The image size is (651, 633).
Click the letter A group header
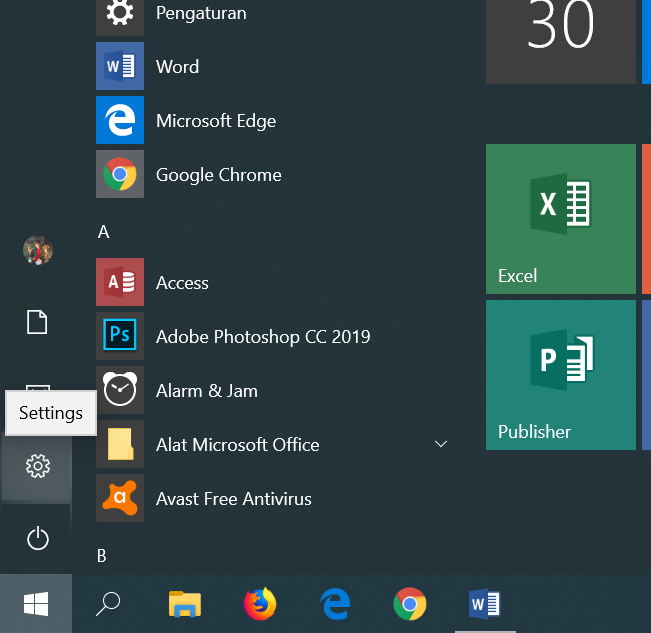pos(103,232)
